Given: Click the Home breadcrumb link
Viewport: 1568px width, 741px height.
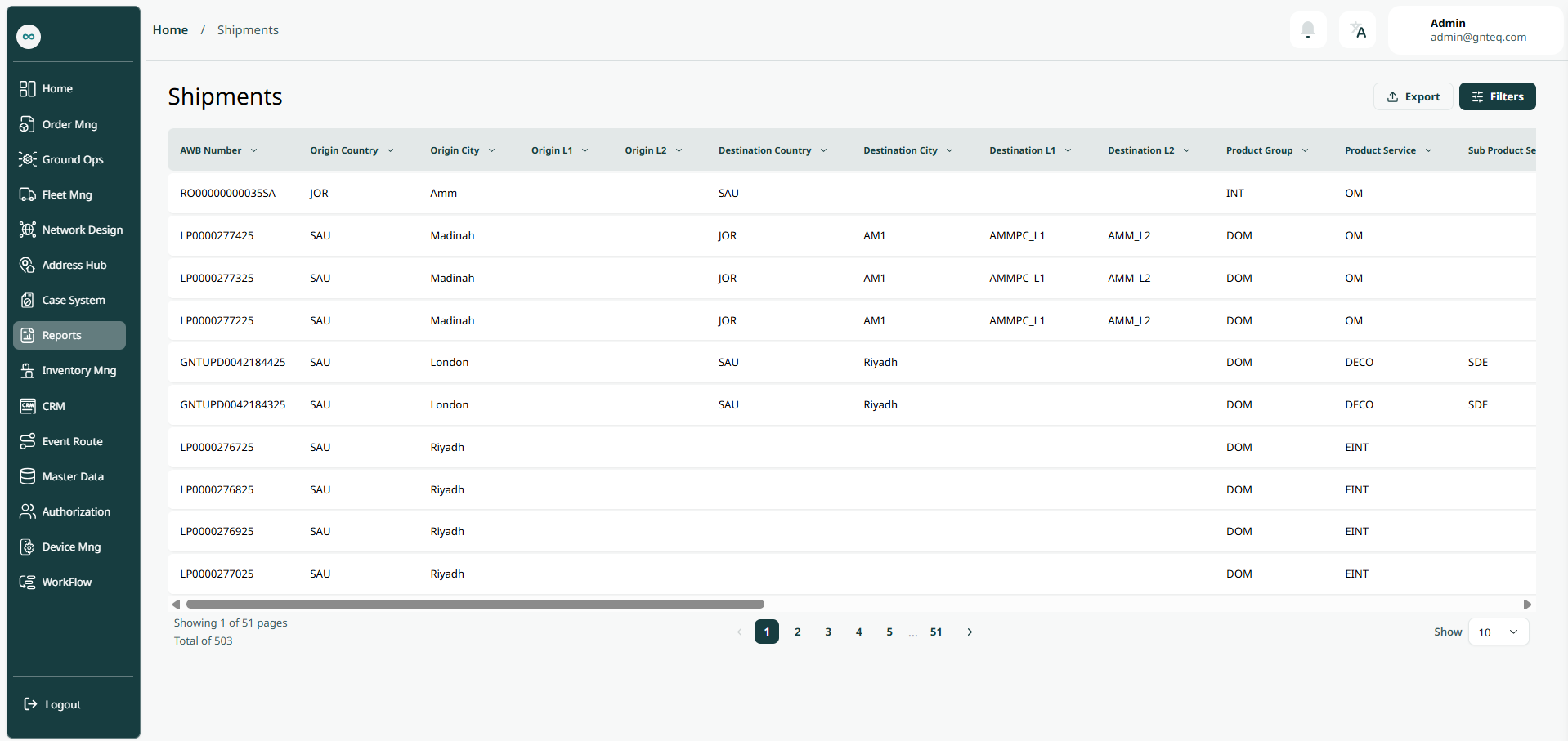Looking at the screenshot, I should click(170, 30).
